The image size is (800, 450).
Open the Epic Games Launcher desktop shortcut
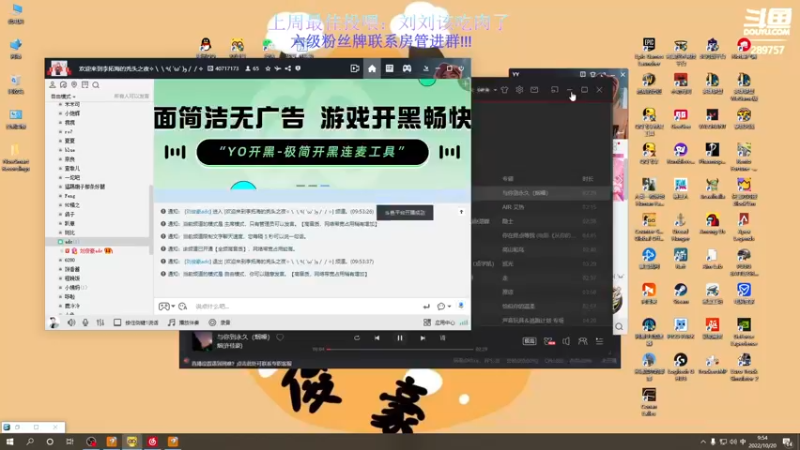coord(649,52)
